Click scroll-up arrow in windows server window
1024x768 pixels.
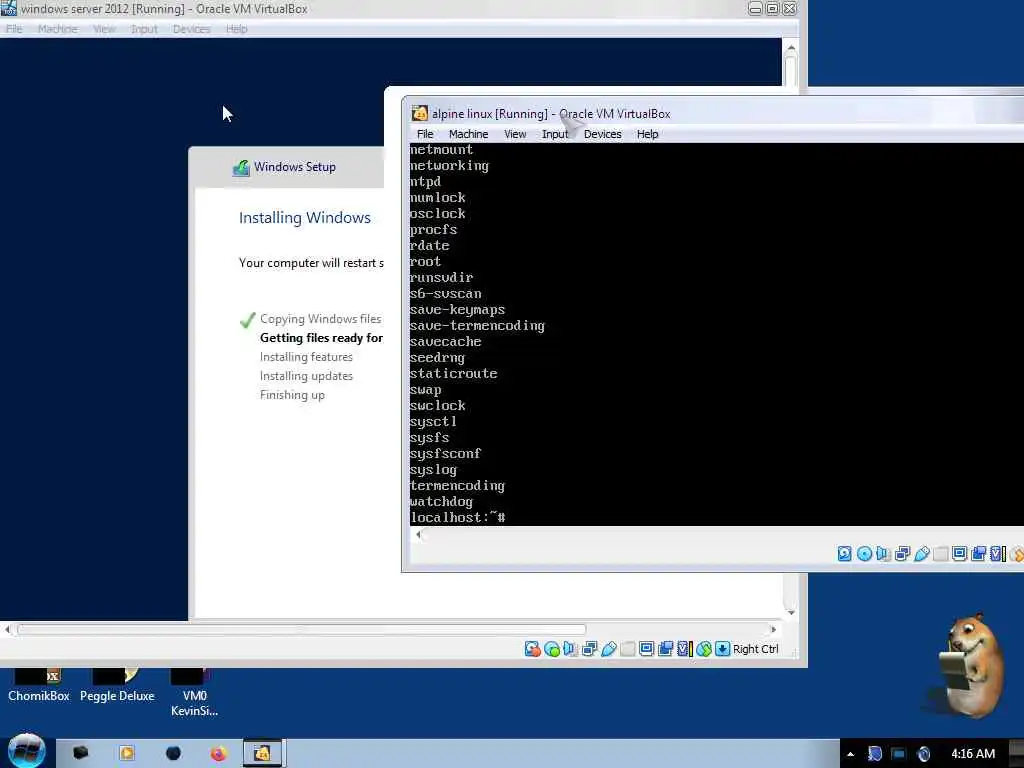[791, 48]
